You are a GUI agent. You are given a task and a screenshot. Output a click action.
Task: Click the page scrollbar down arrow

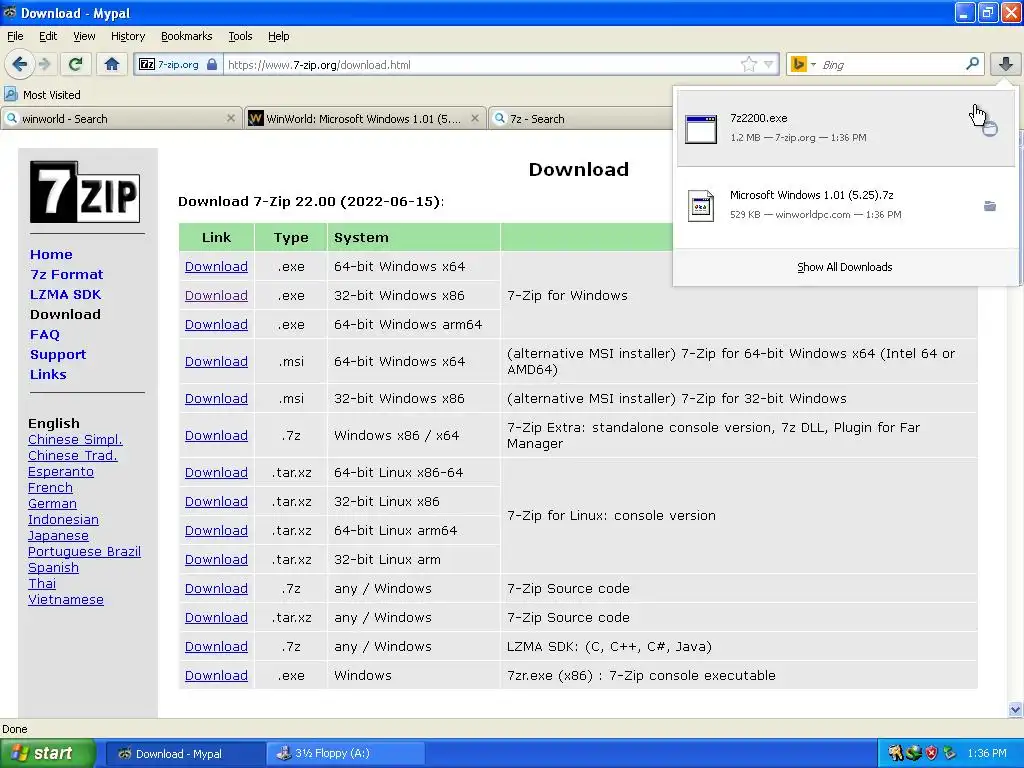(x=1015, y=709)
